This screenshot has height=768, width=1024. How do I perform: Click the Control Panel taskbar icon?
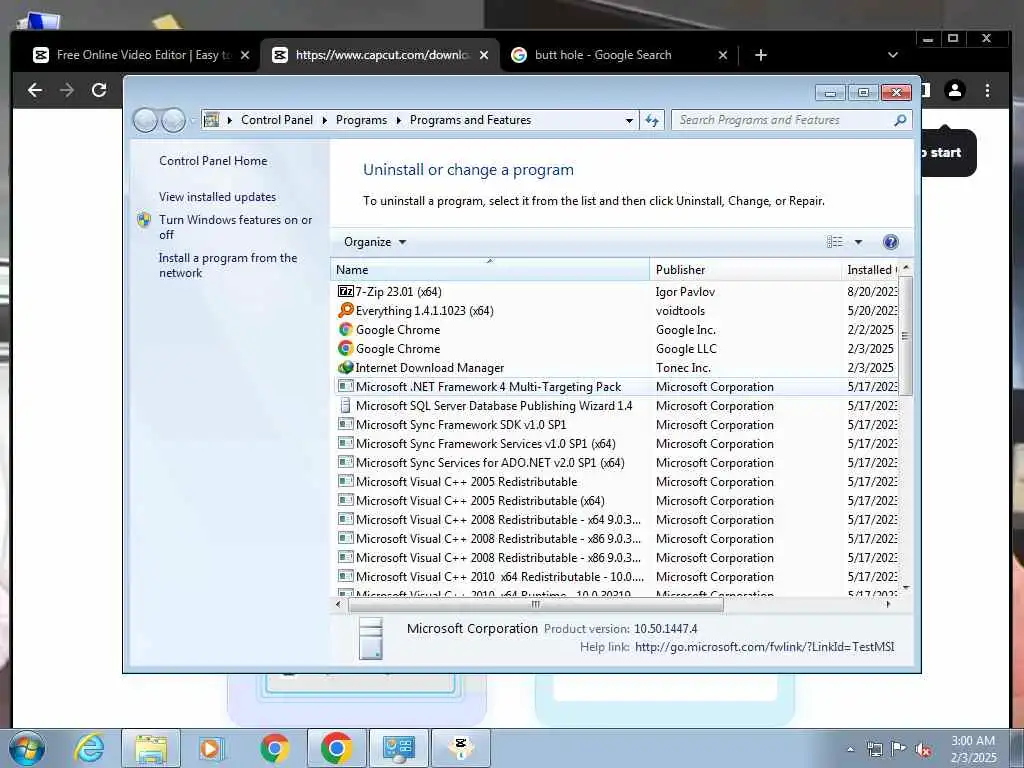click(x=398, y=748)
